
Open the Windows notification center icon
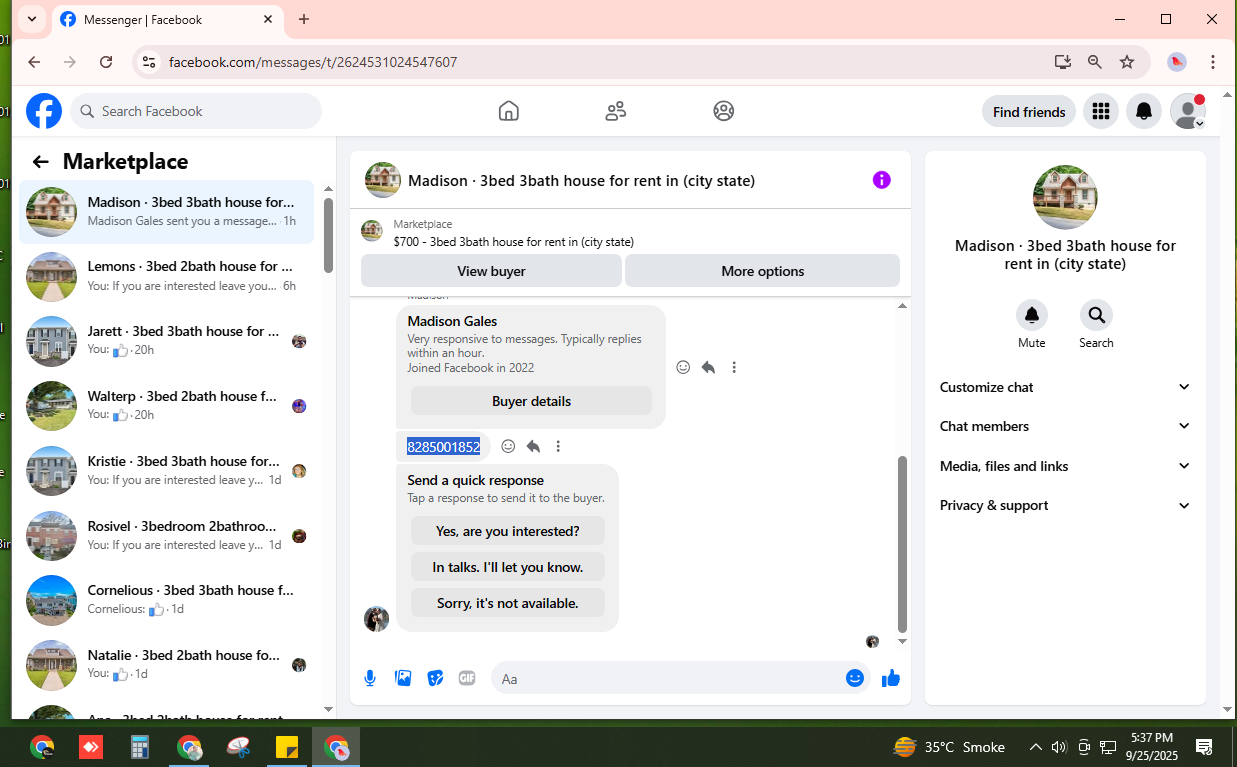click(x=1205, y=747)
